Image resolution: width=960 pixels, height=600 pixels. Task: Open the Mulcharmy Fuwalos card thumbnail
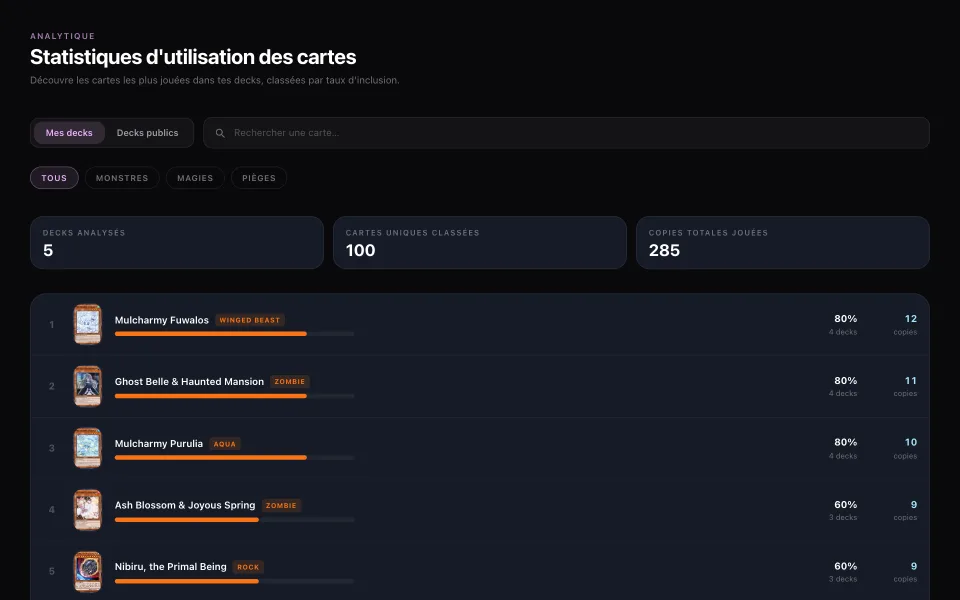[88, 324]
